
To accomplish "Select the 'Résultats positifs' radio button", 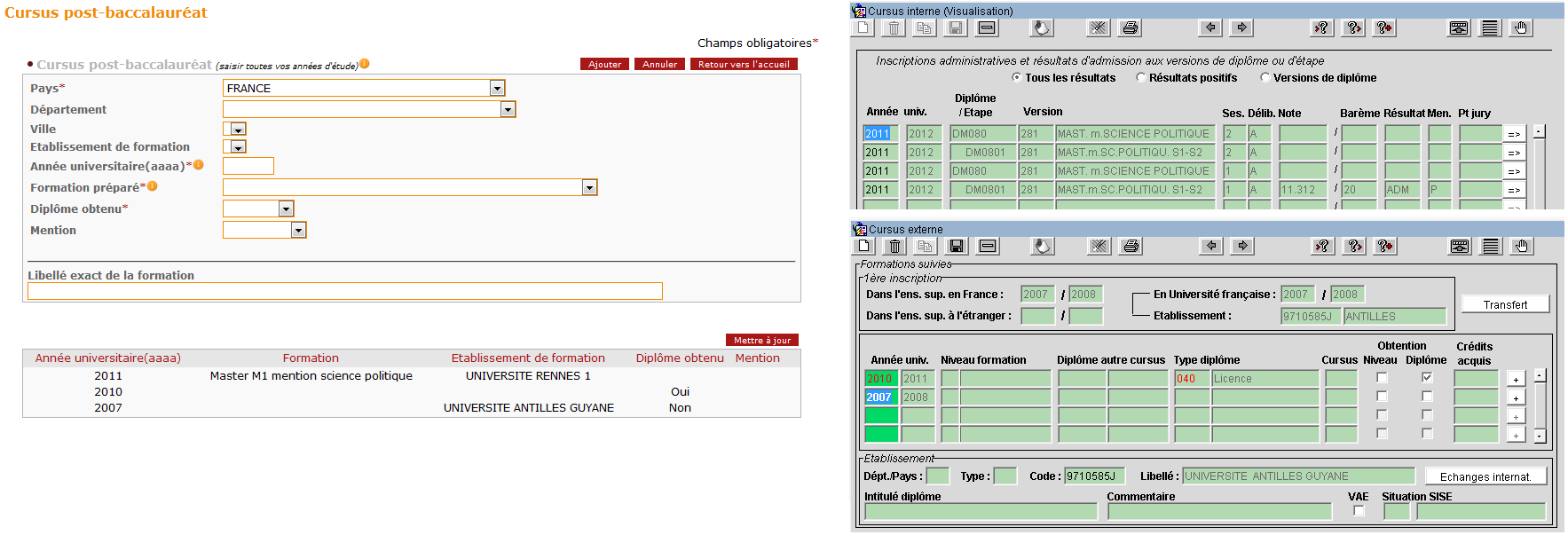I will click(x=1141, y=78).
